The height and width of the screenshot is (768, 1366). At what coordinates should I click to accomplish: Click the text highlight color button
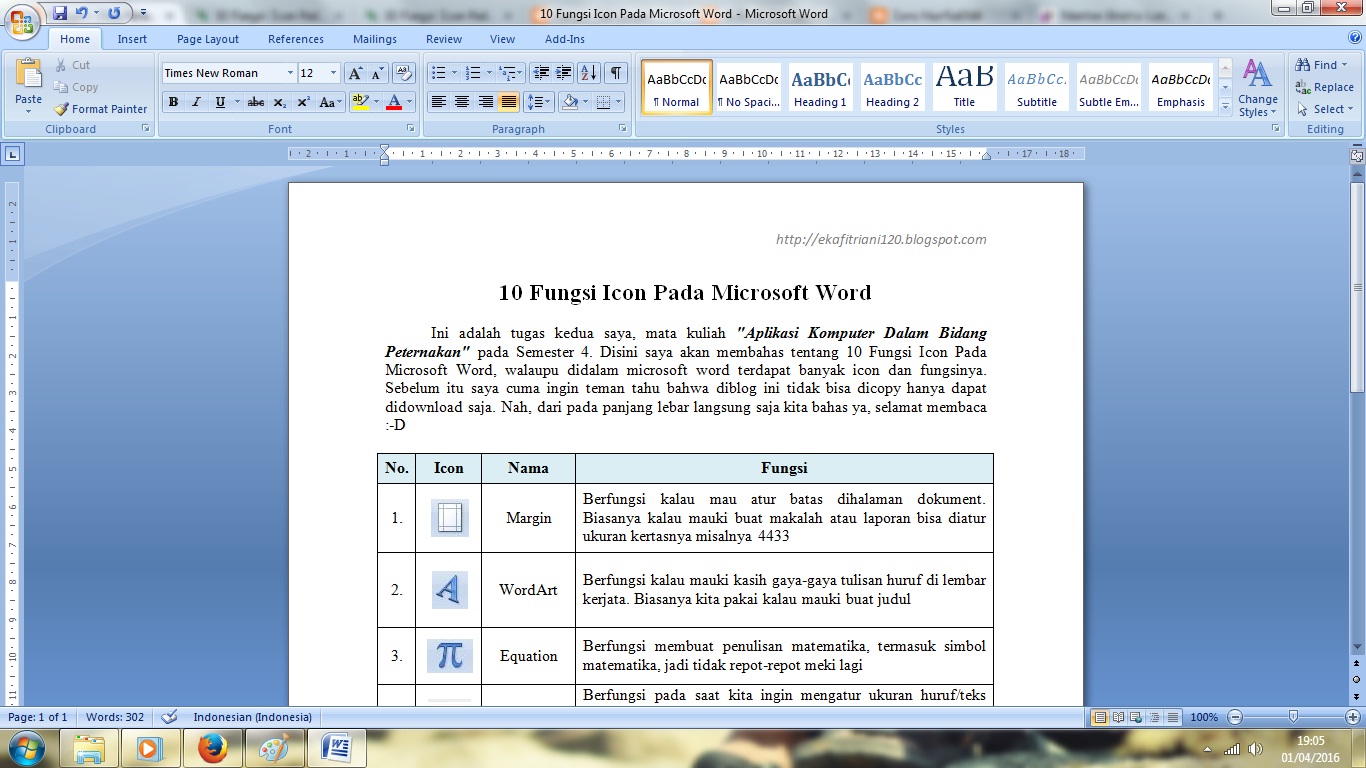359,102
